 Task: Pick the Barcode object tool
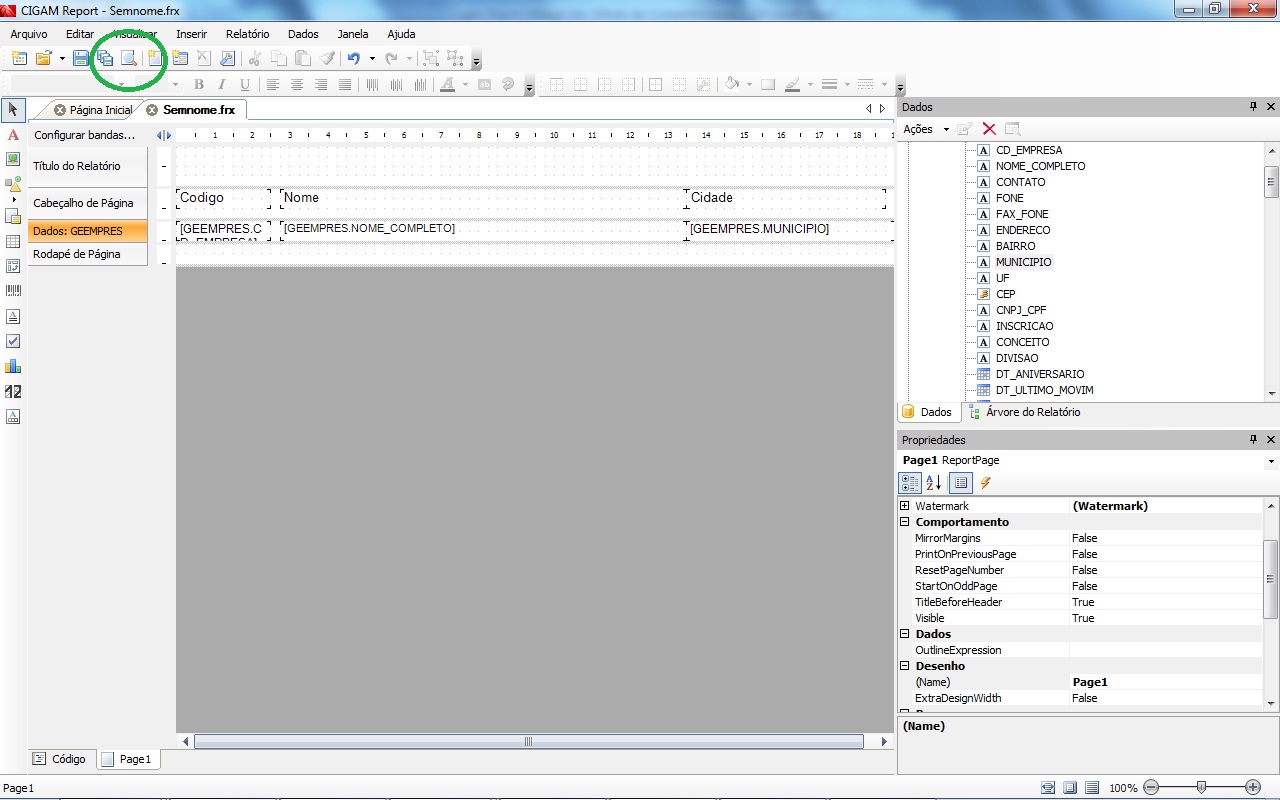(x=13, y=290)
